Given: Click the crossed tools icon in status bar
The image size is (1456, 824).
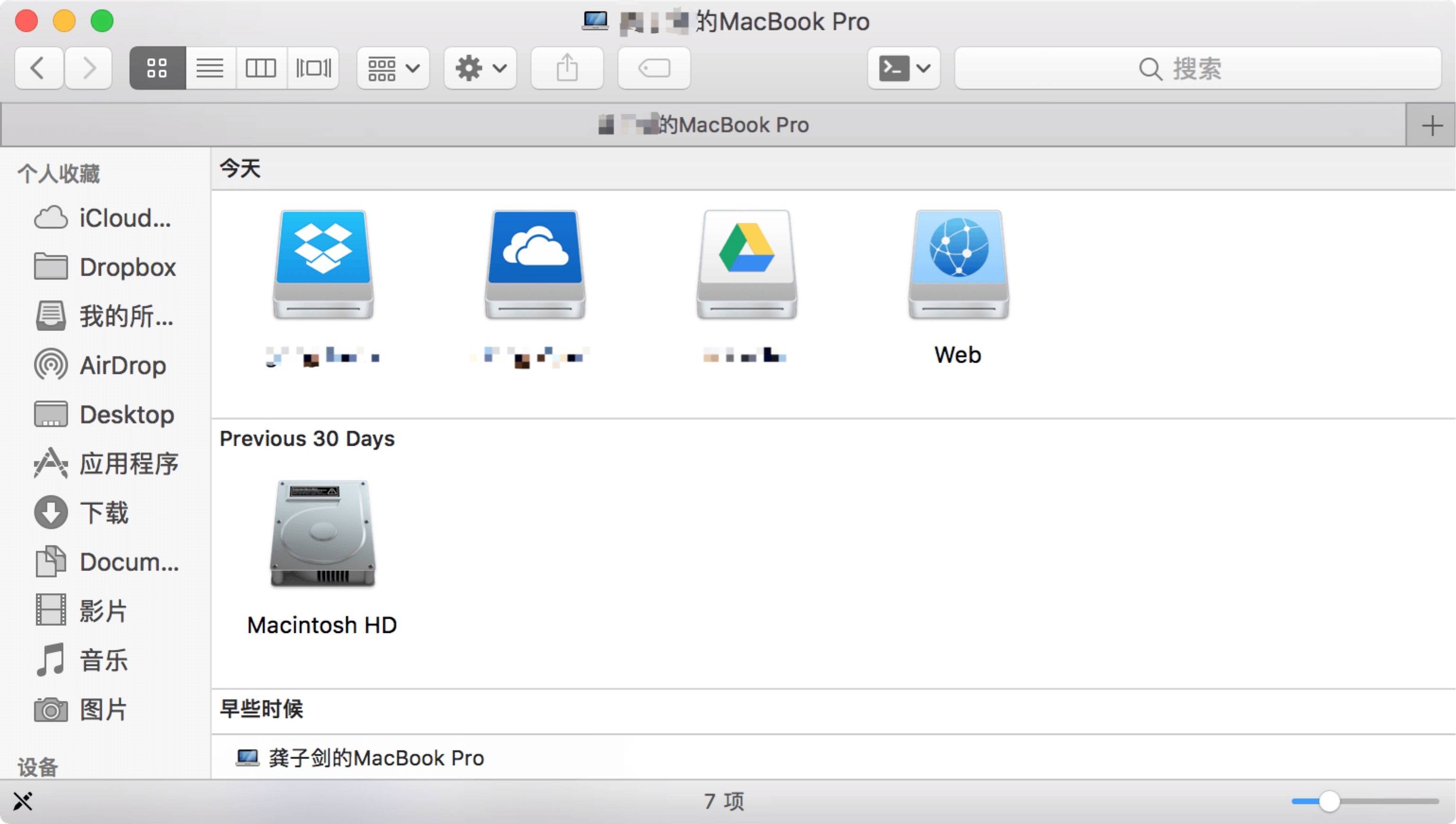Looking at the screenshot, I should 23,801.
